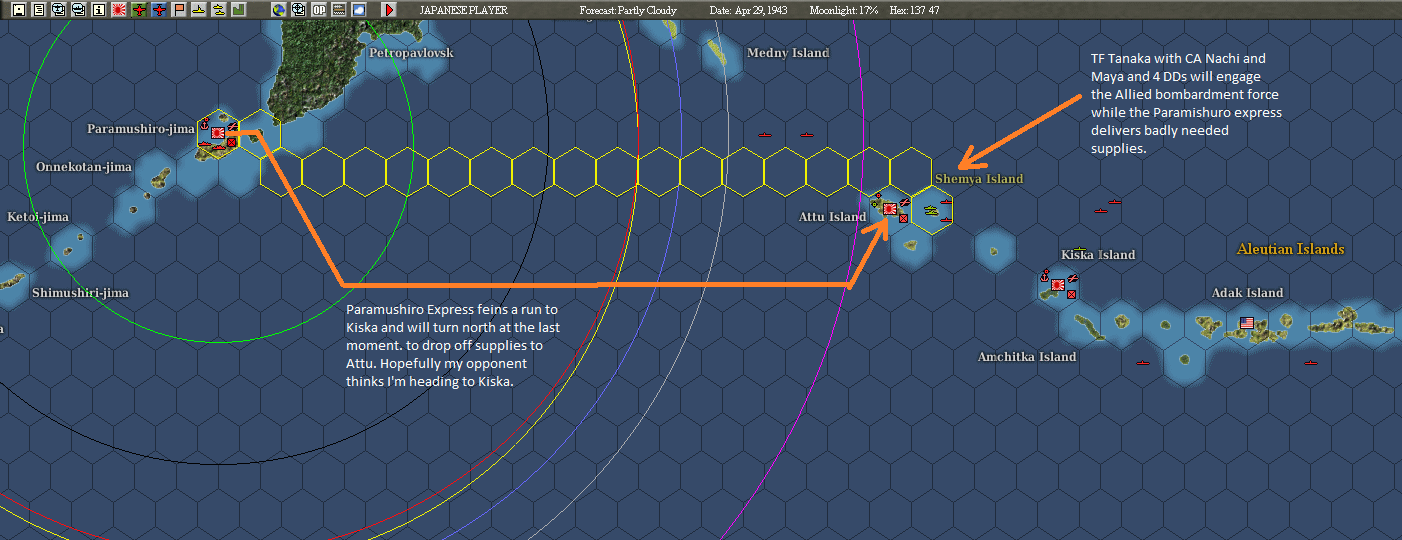Viewport: 1402px width, 540px height.
Task: Select the Japanese base flag on Kiska Island
Action: pos(1058,284)
